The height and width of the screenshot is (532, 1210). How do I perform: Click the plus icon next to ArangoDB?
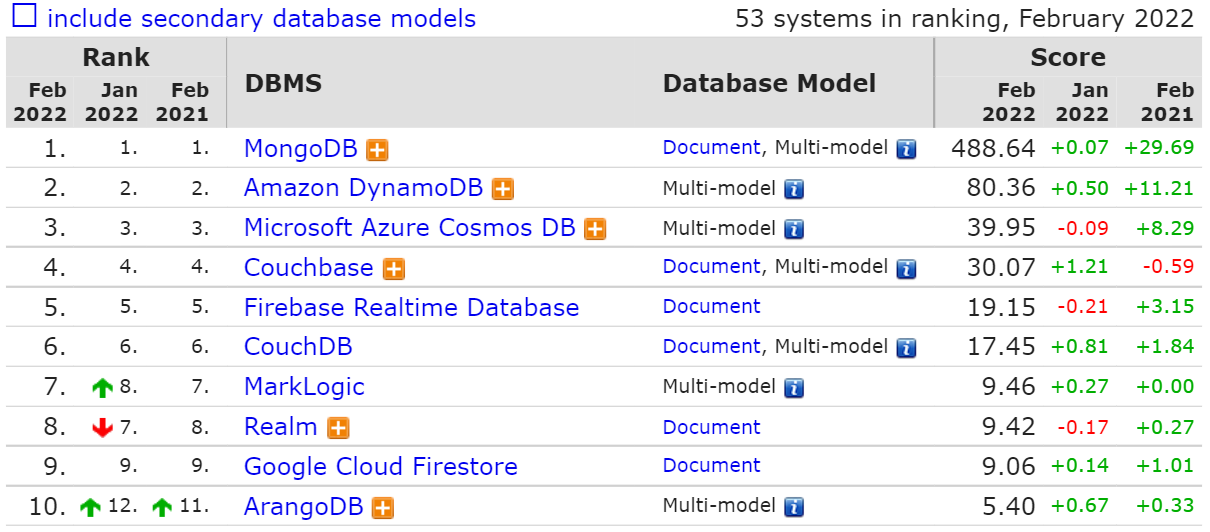coord(382,508)
